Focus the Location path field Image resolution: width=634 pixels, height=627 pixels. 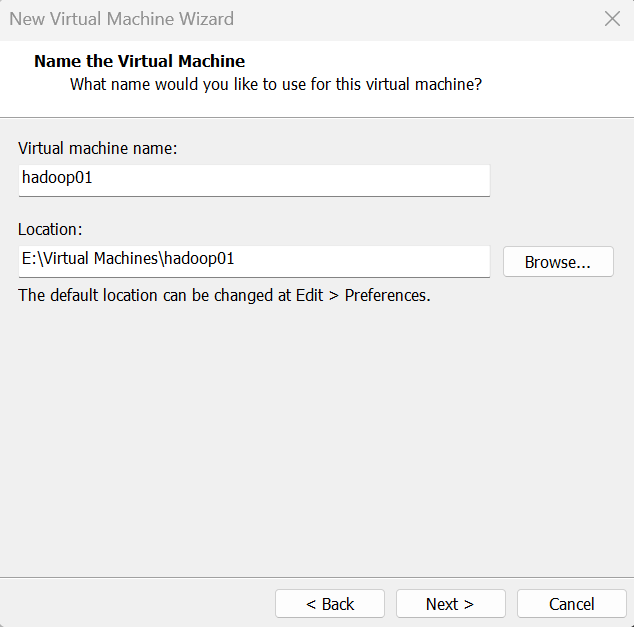click(x=254, y=262)
